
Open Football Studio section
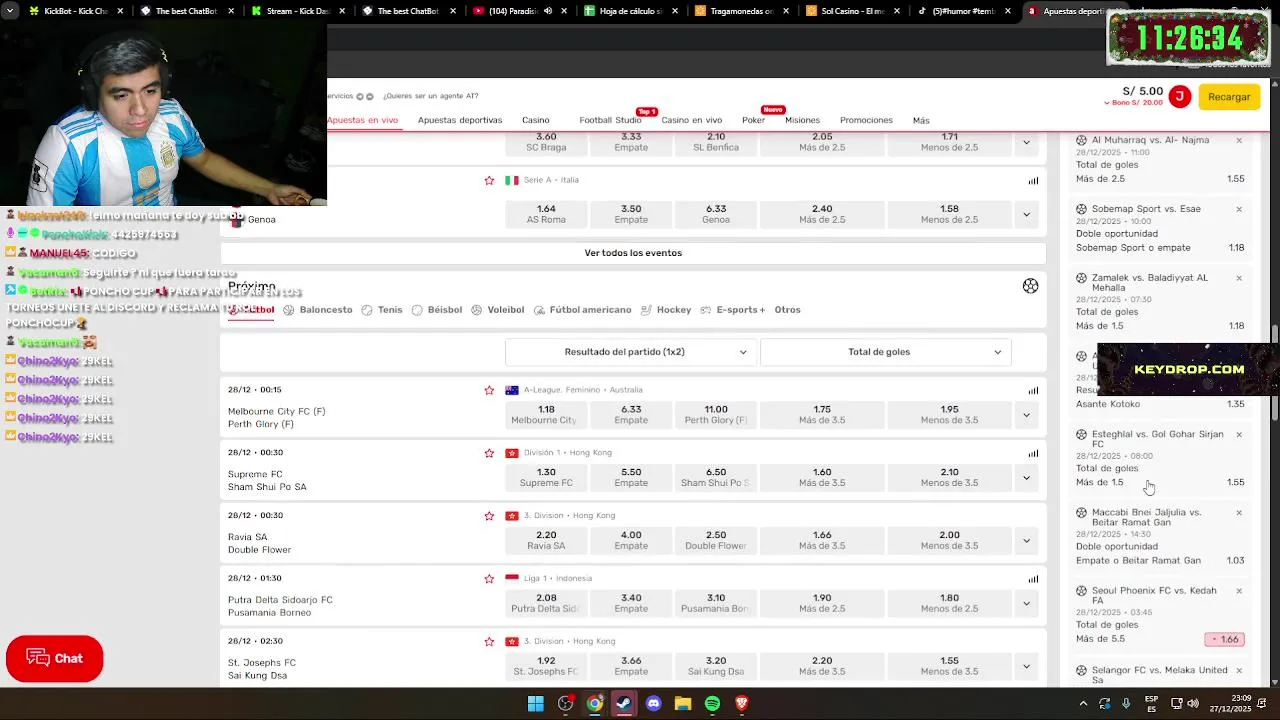(x=610, y=120)
